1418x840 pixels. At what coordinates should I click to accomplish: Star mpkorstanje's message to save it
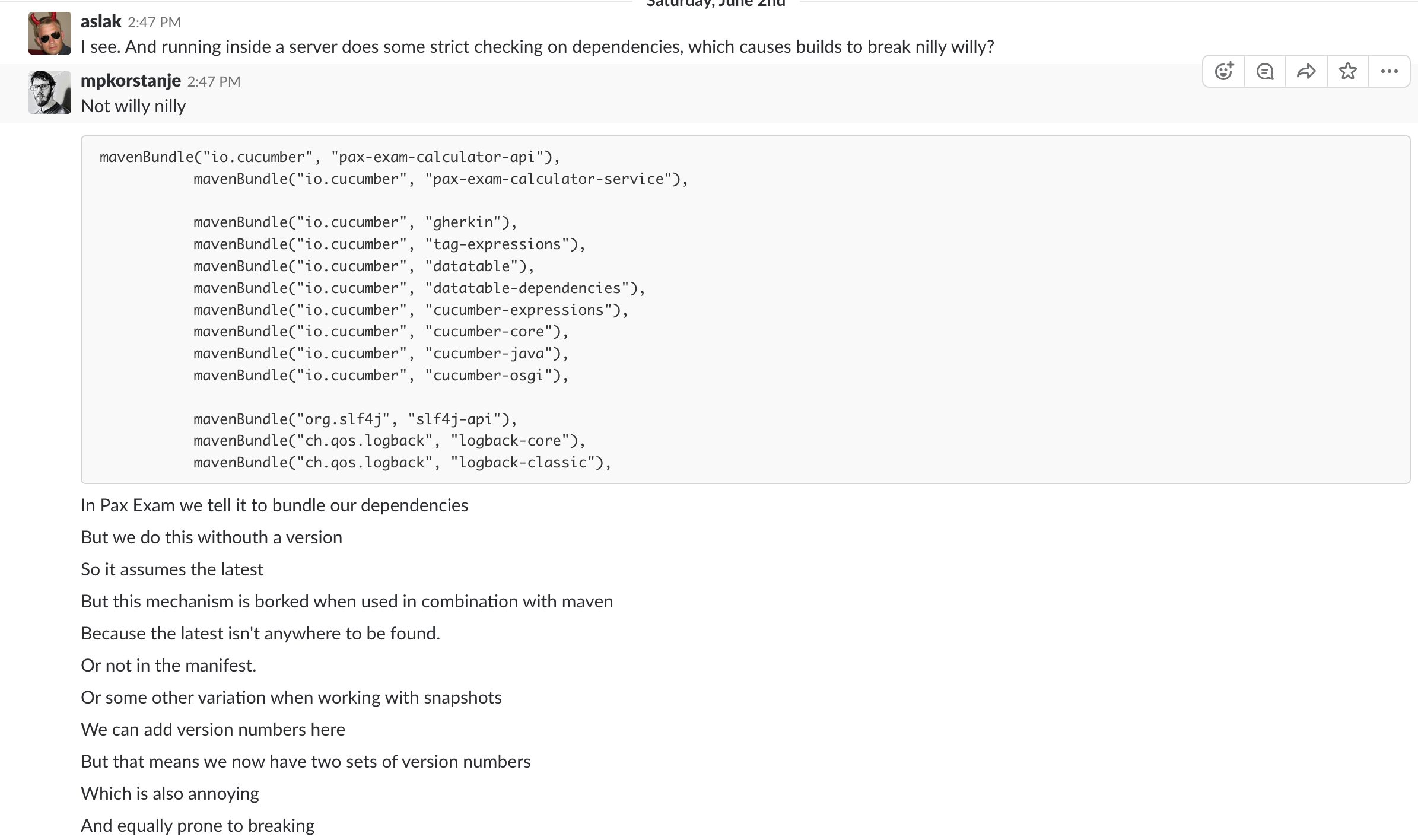[1347, 71]
